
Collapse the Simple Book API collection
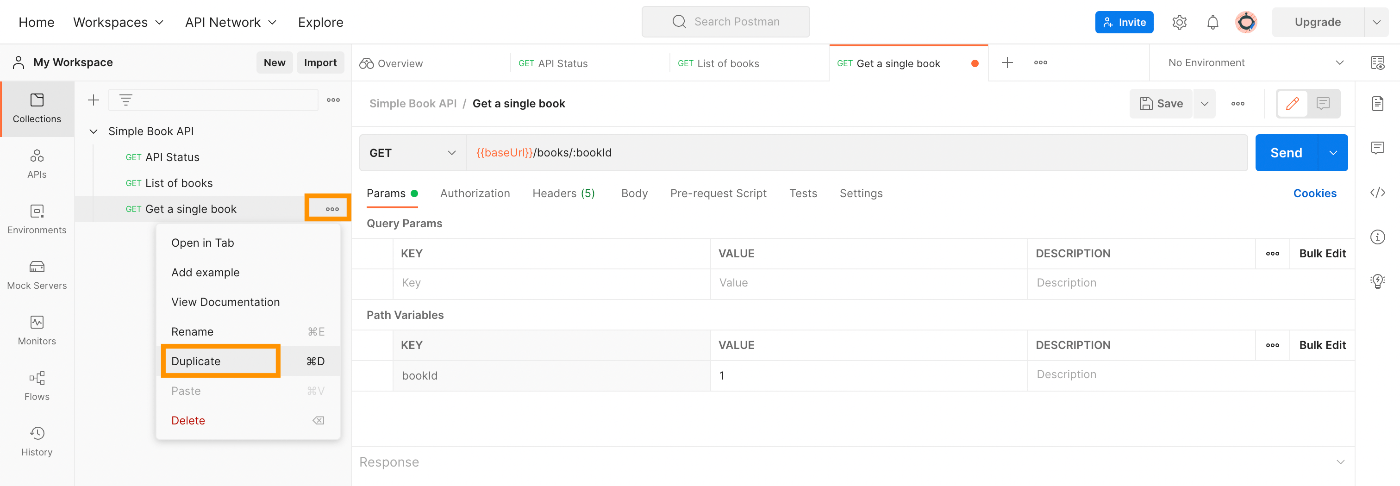coord(94,131)
